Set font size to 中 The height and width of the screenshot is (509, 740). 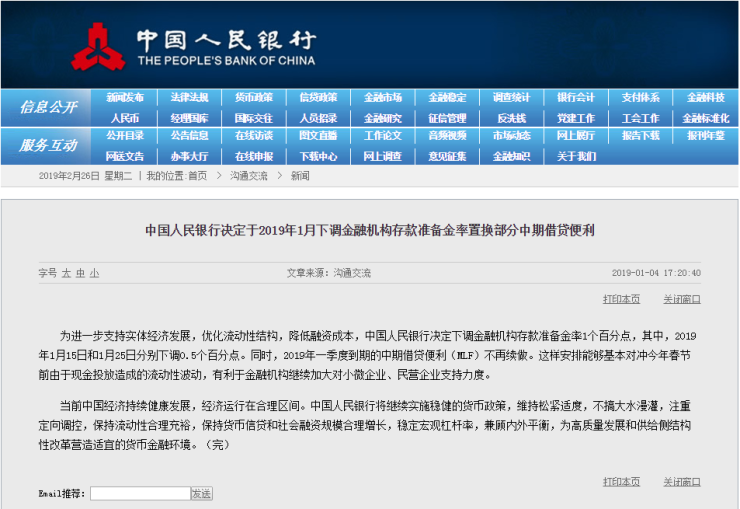80,273
